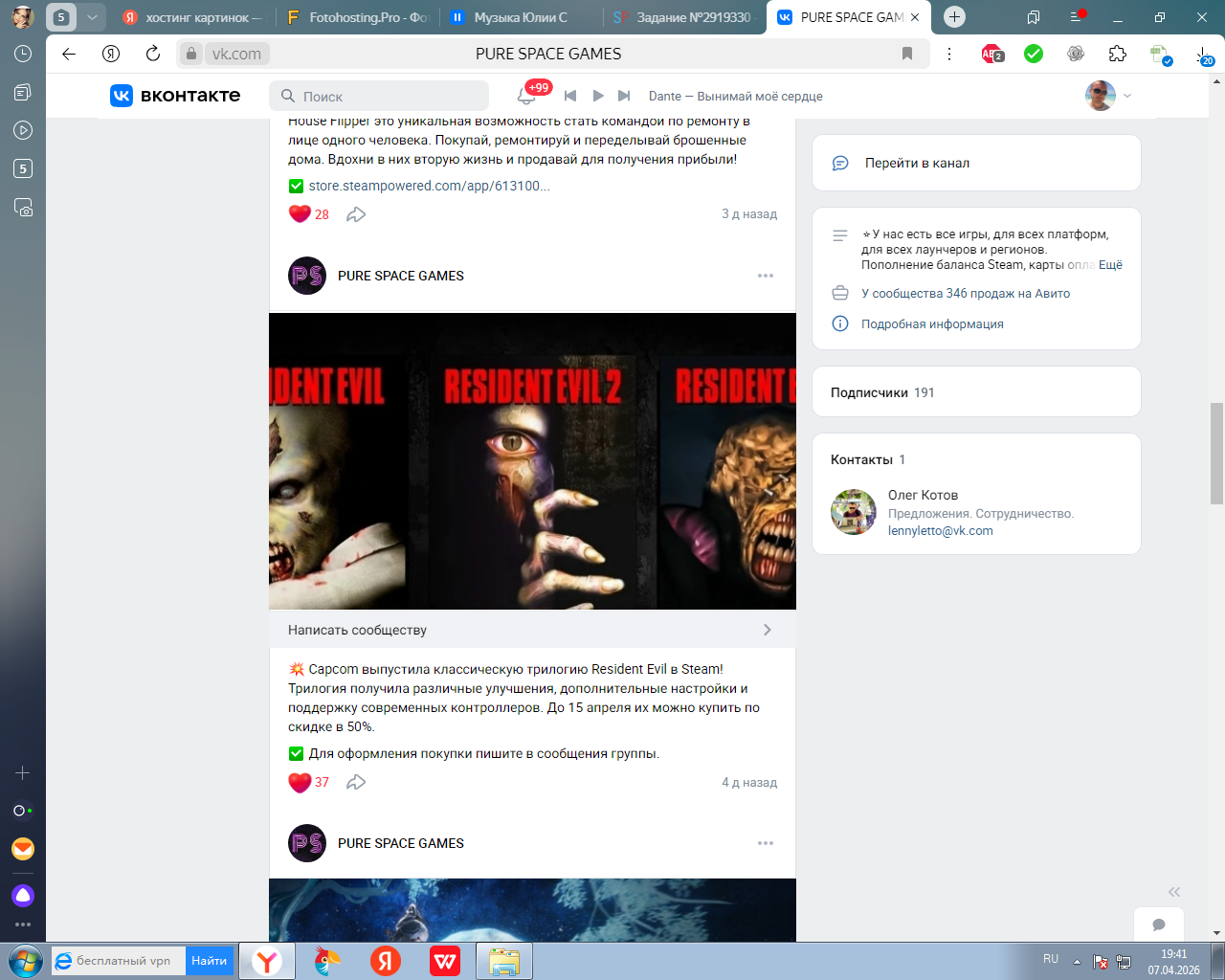1225x980 pixels.
Task: Switch keyboard language via RU indicator
Action: coord(1051,959)
